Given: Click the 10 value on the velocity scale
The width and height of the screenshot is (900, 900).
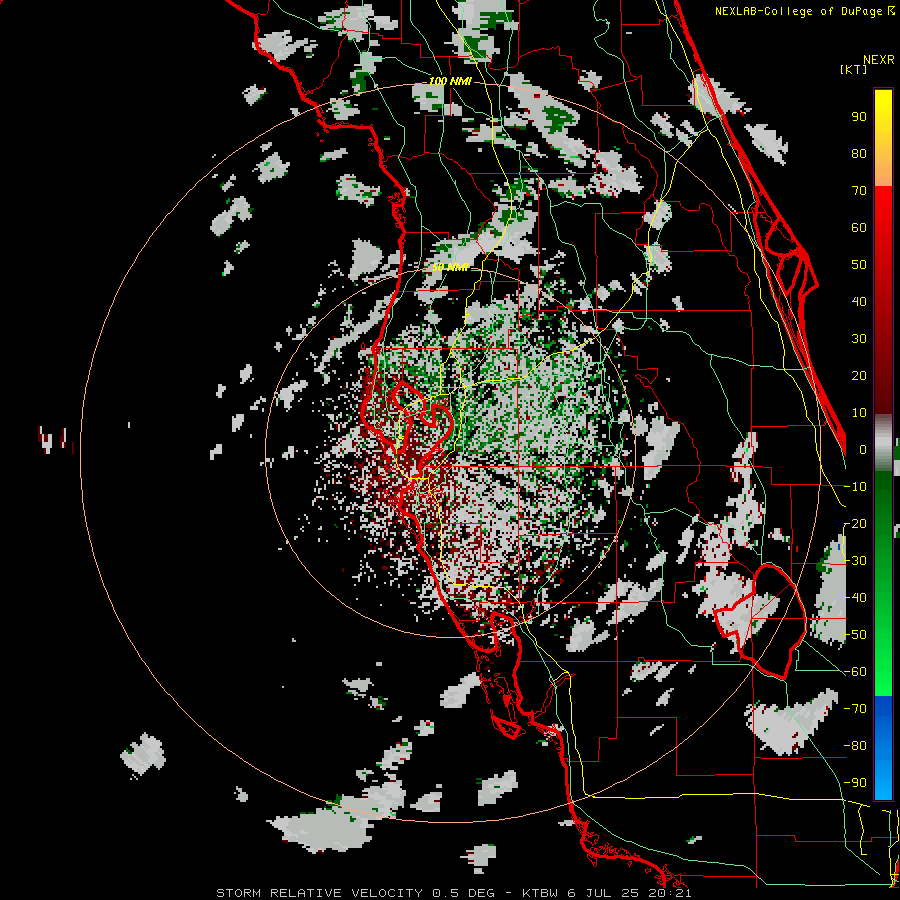Looking at the screenshot, I should [859, 413].
